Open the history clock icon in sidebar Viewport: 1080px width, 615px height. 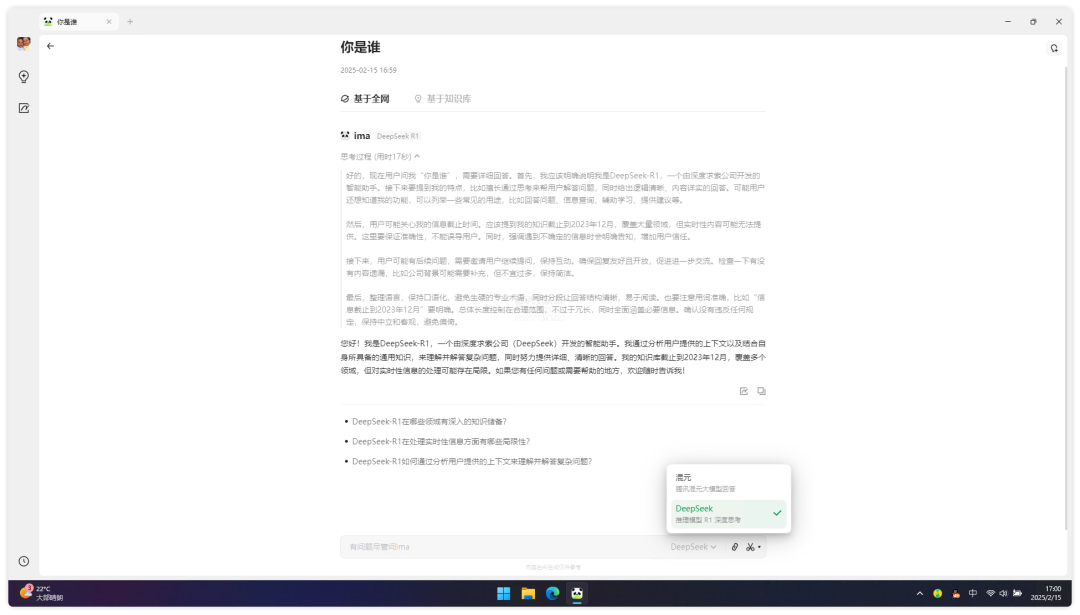(x=24, y=561)
